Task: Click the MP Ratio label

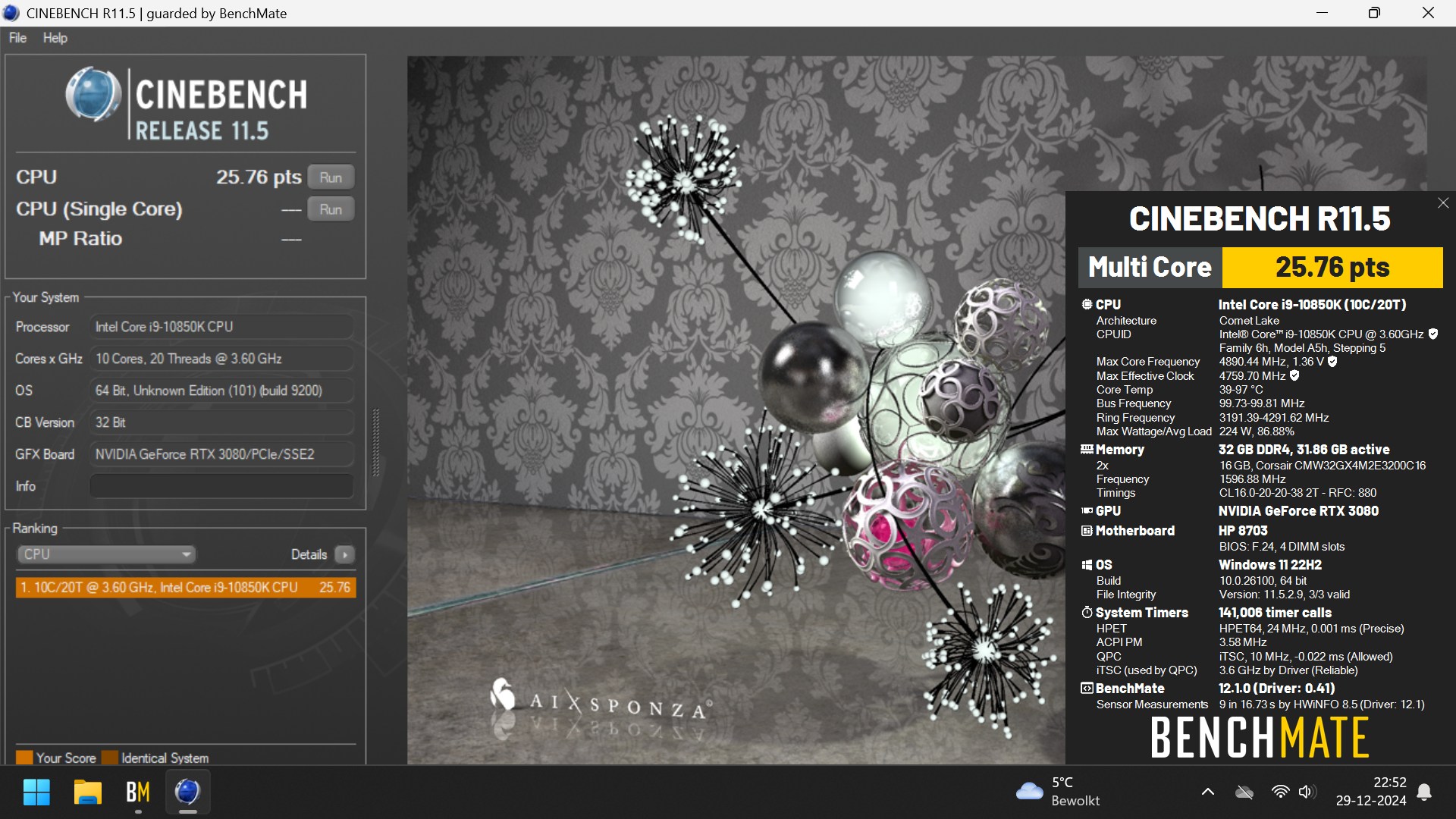Action: (80, 239)
